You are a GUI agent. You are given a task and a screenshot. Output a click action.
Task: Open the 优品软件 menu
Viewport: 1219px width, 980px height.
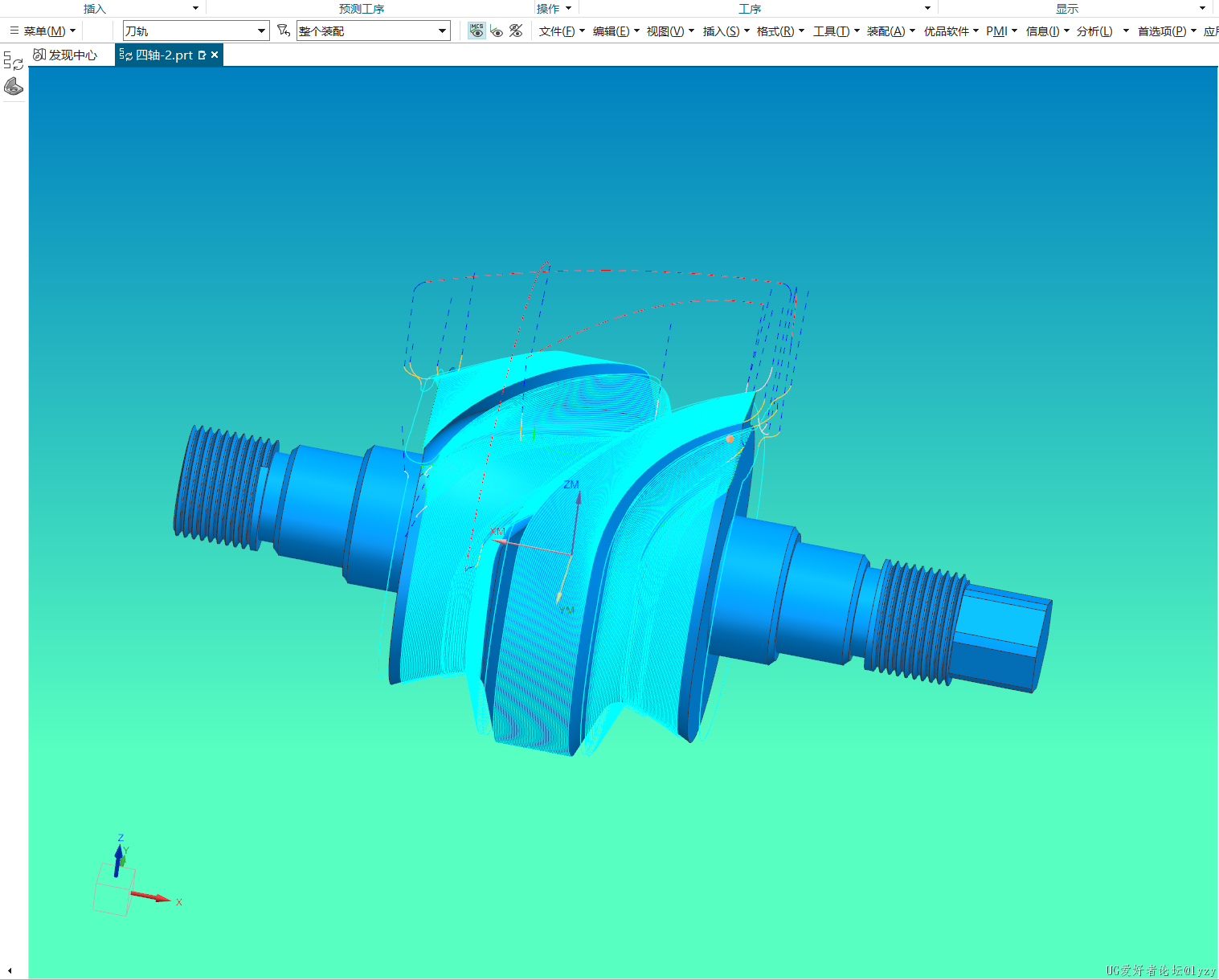tap(951, 31)
